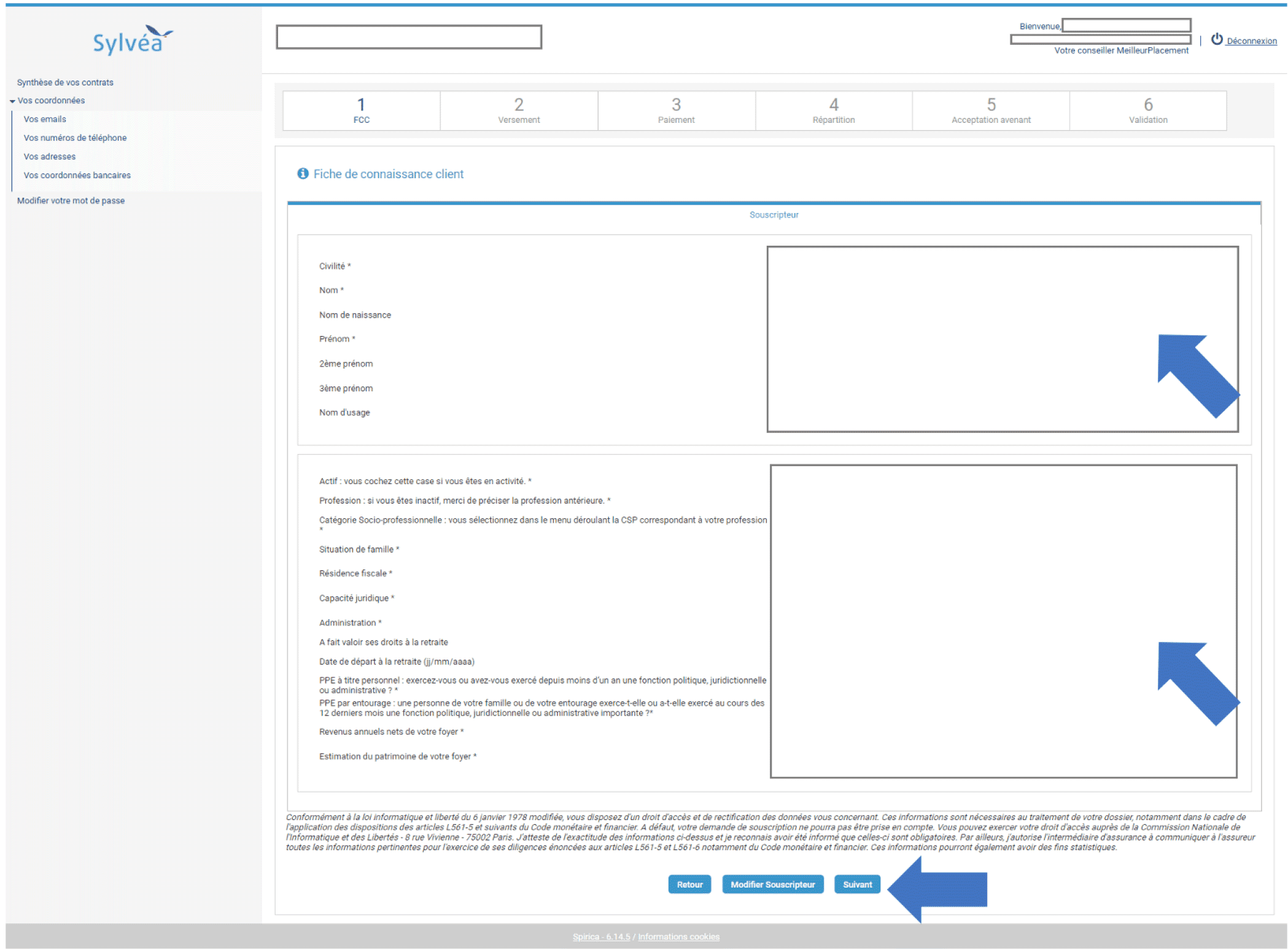Select step 2 Versement tab
This screenshot has width=1288, height=949.
(519, 111)
